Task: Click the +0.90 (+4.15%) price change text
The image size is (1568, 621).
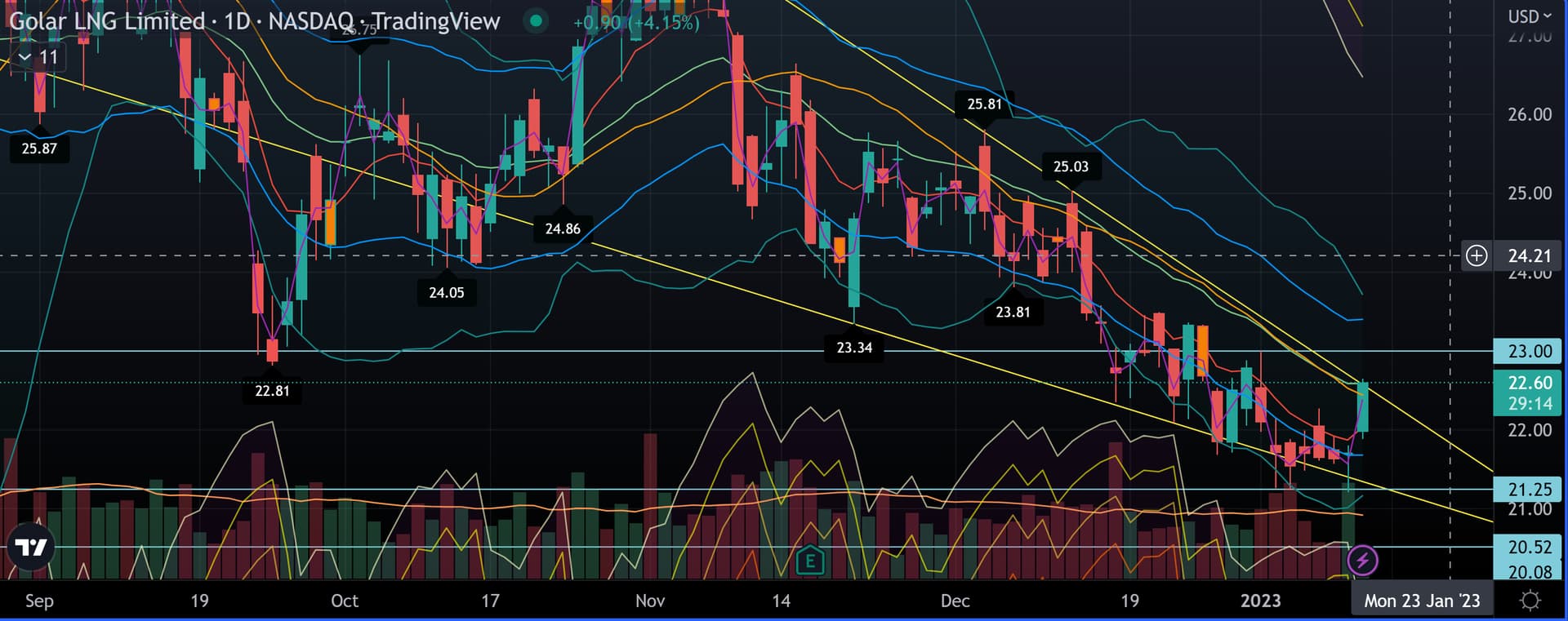Action: pyautogui.click(x=635, y=23)
